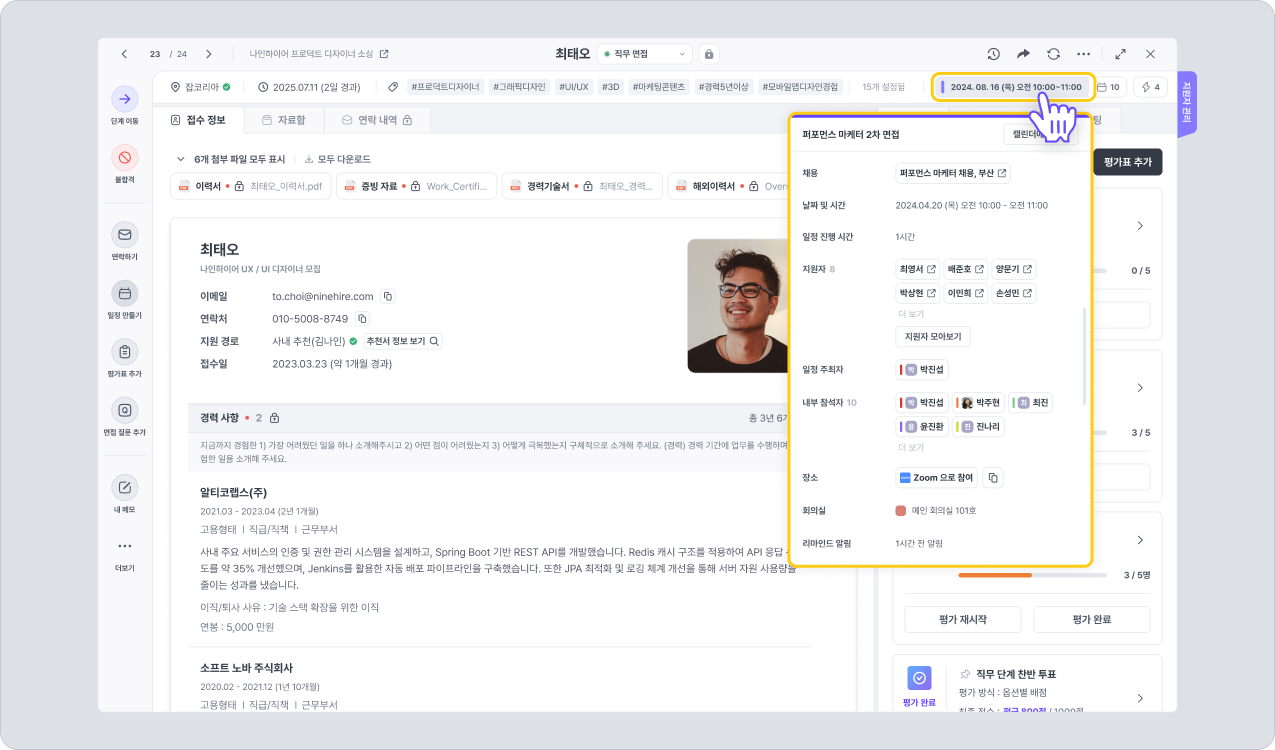Click the 면접 질문 추가 icon in the sidebar
This screenshot has width=1275, height=750.
125,411
